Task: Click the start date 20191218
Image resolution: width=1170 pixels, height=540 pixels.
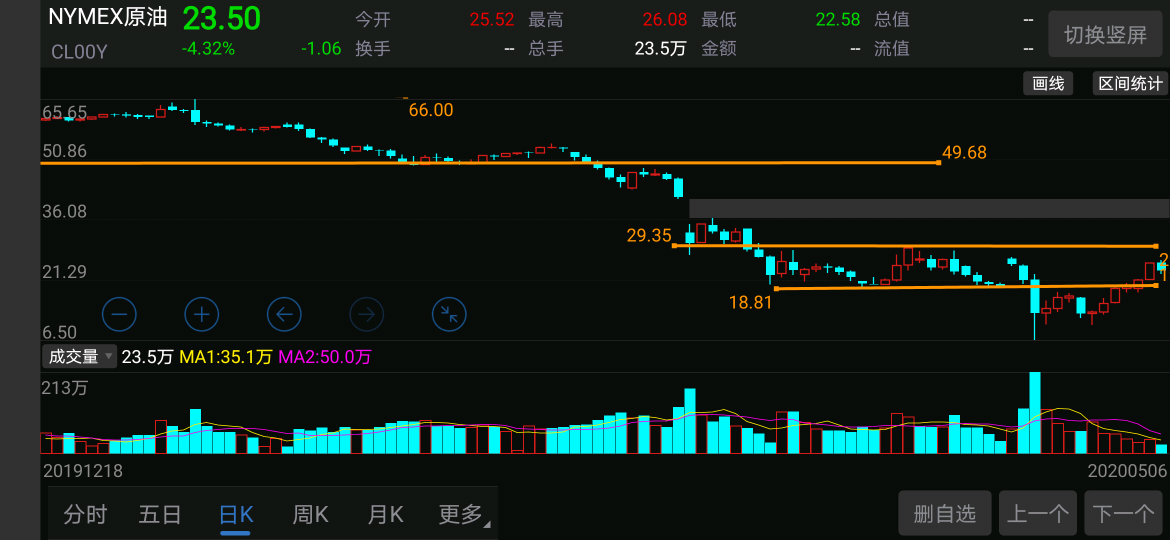Action: (83, 471)
